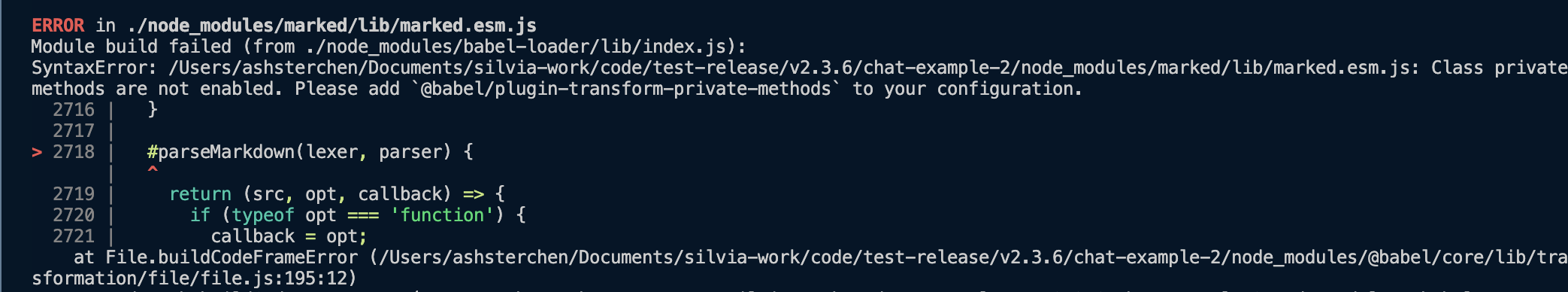Click the red arrow marker before line 2718
This screenshot has height=292, width=1568.
pos(36,152)
